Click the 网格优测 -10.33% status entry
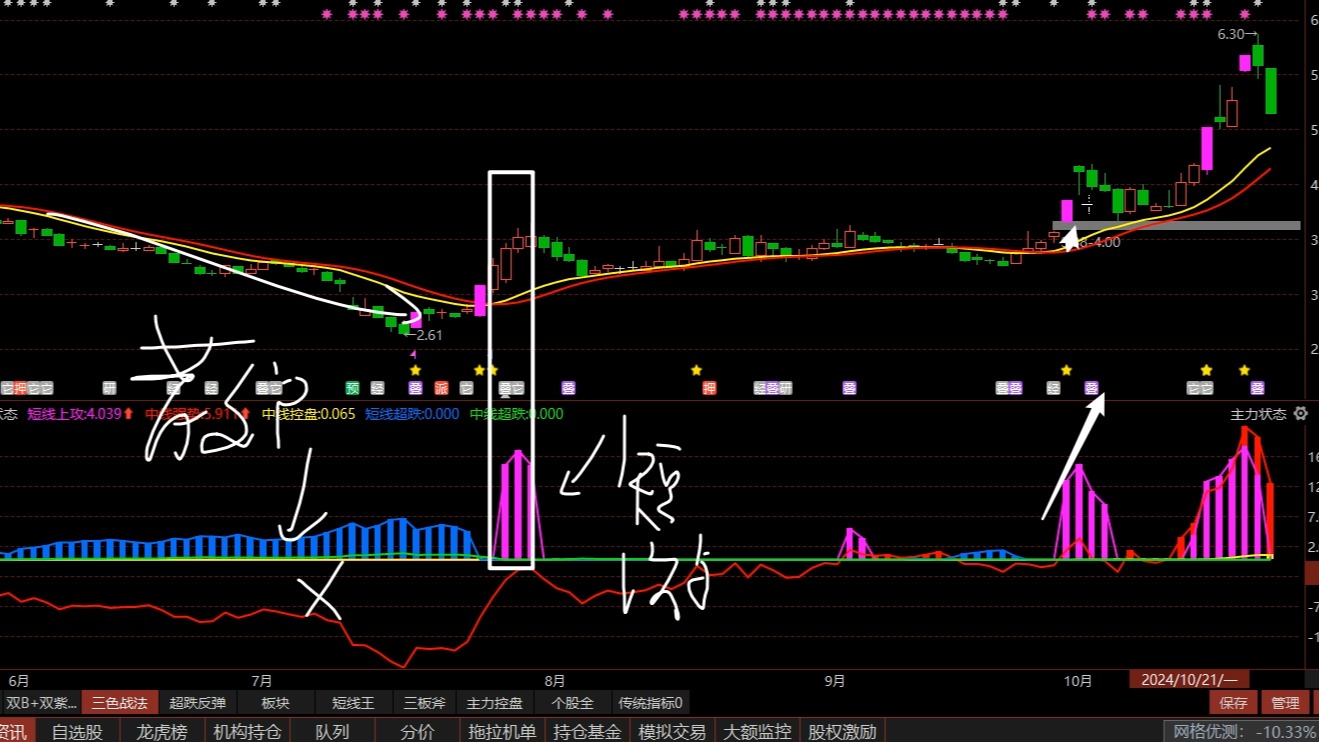1319x742 pixels. click(x=1242, y=732)
